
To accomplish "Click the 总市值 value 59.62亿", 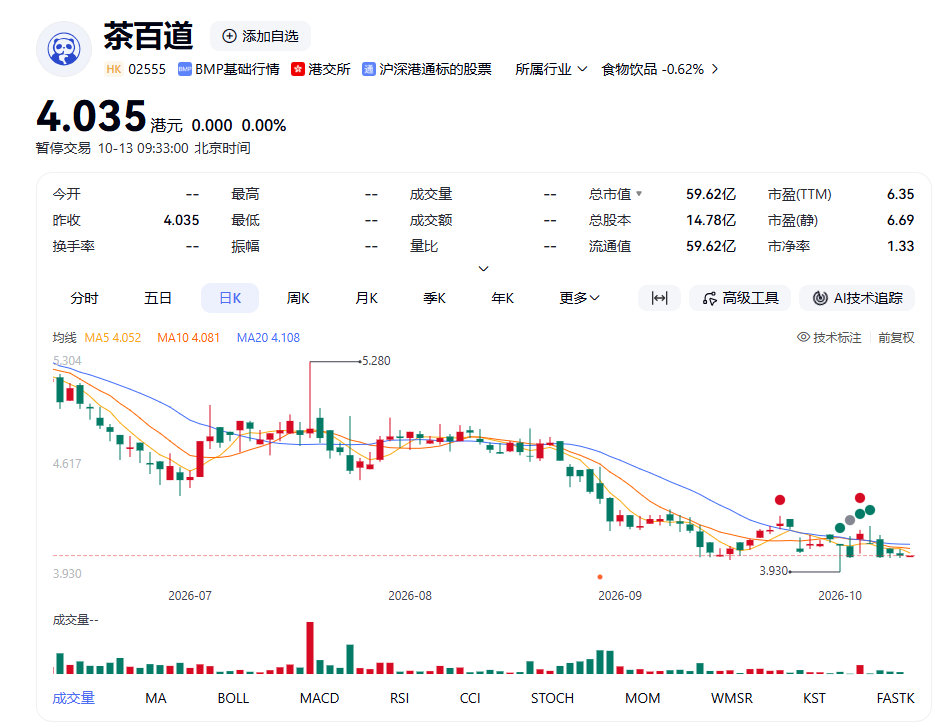I will (x=711, y=194).
